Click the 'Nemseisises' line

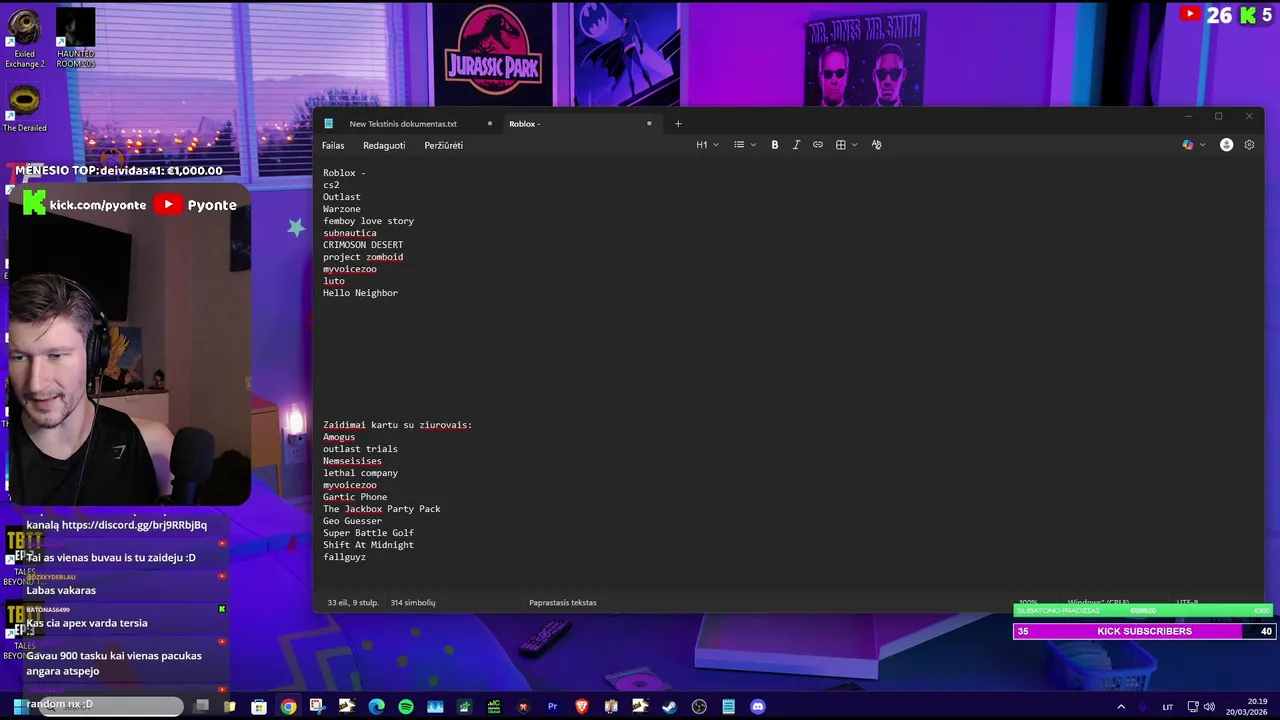pyautogui.click(x=352, y=461)
